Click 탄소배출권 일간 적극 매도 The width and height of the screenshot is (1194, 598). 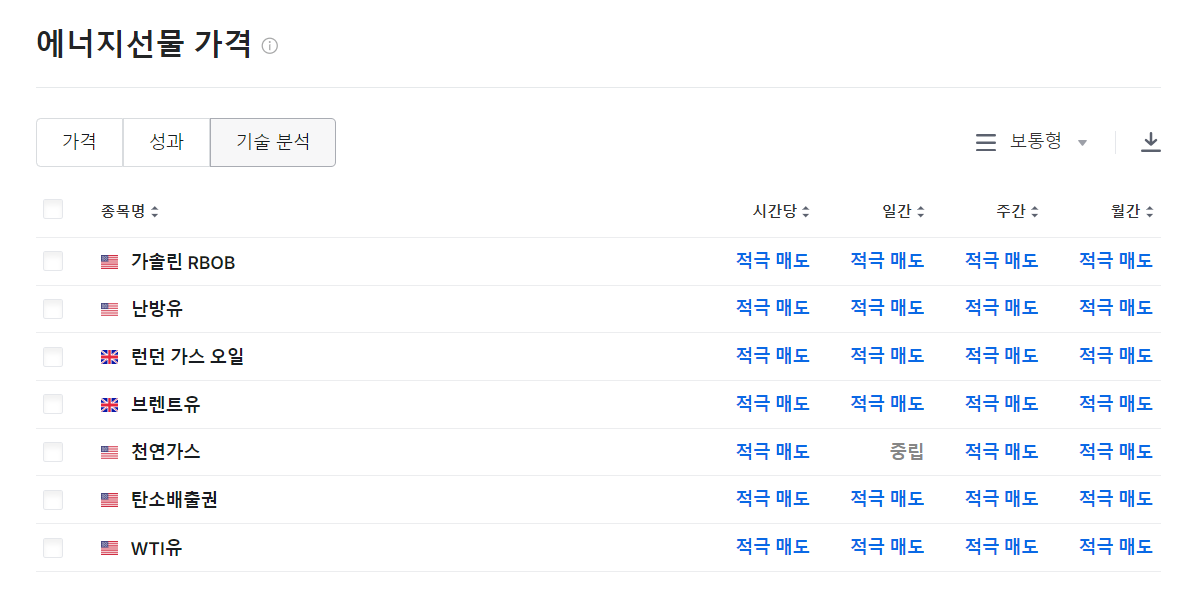(887, 499)
